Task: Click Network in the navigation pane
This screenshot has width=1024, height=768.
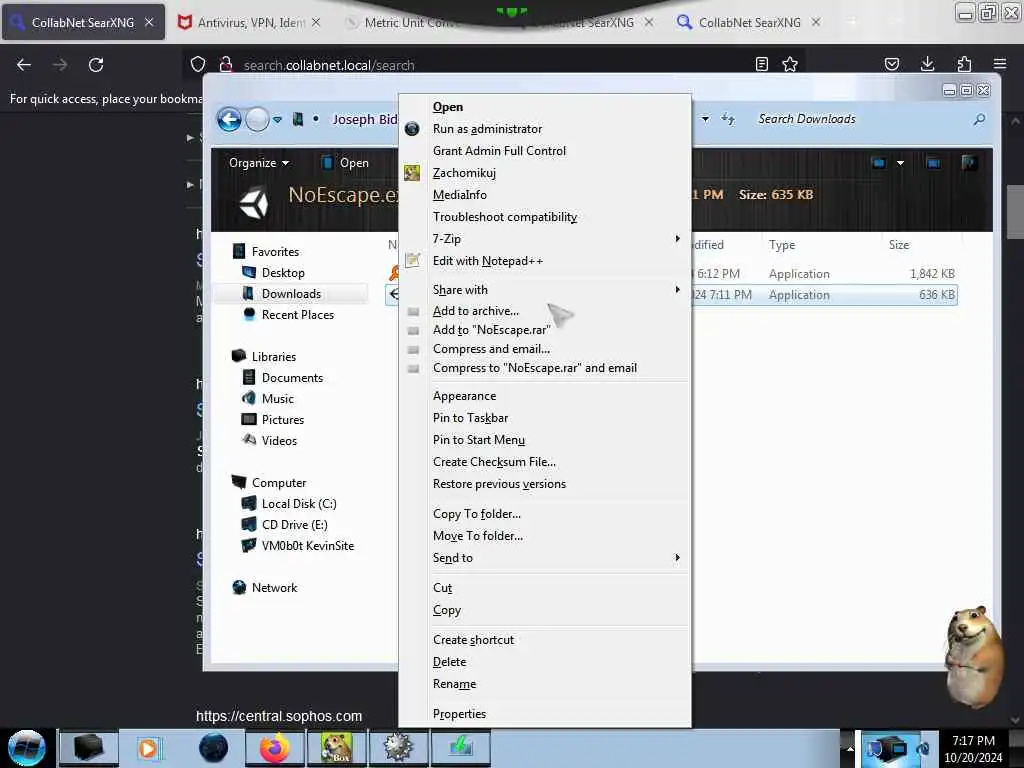Action: [274, 587]
